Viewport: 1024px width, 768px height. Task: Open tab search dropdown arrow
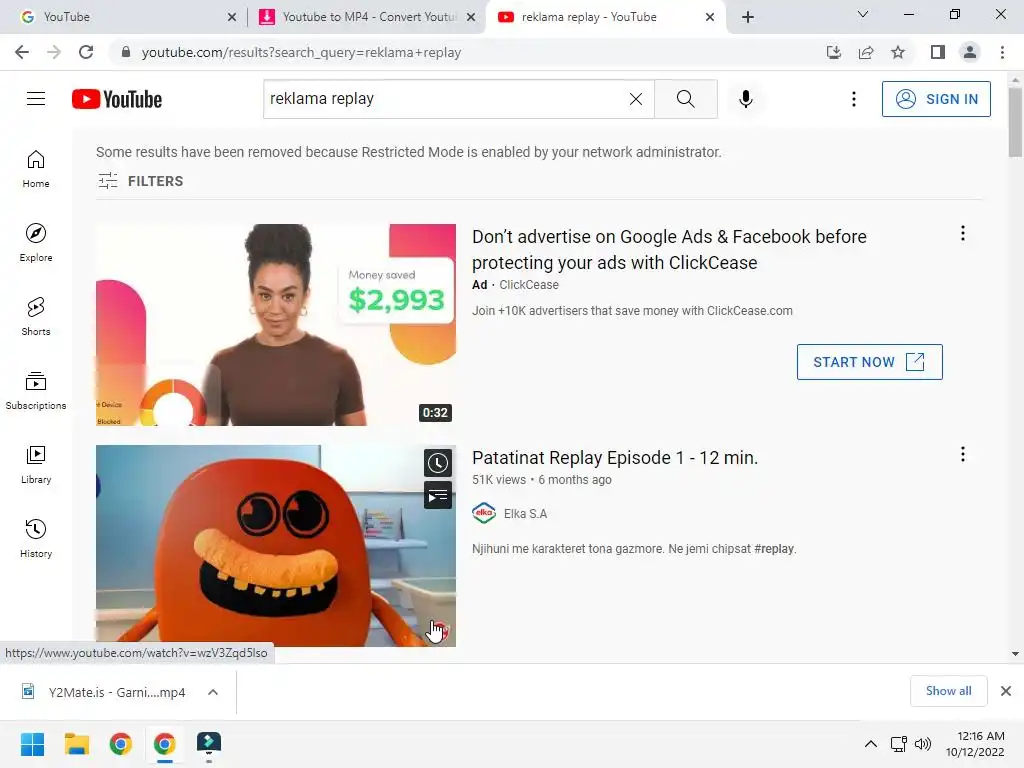pos(863,14)
